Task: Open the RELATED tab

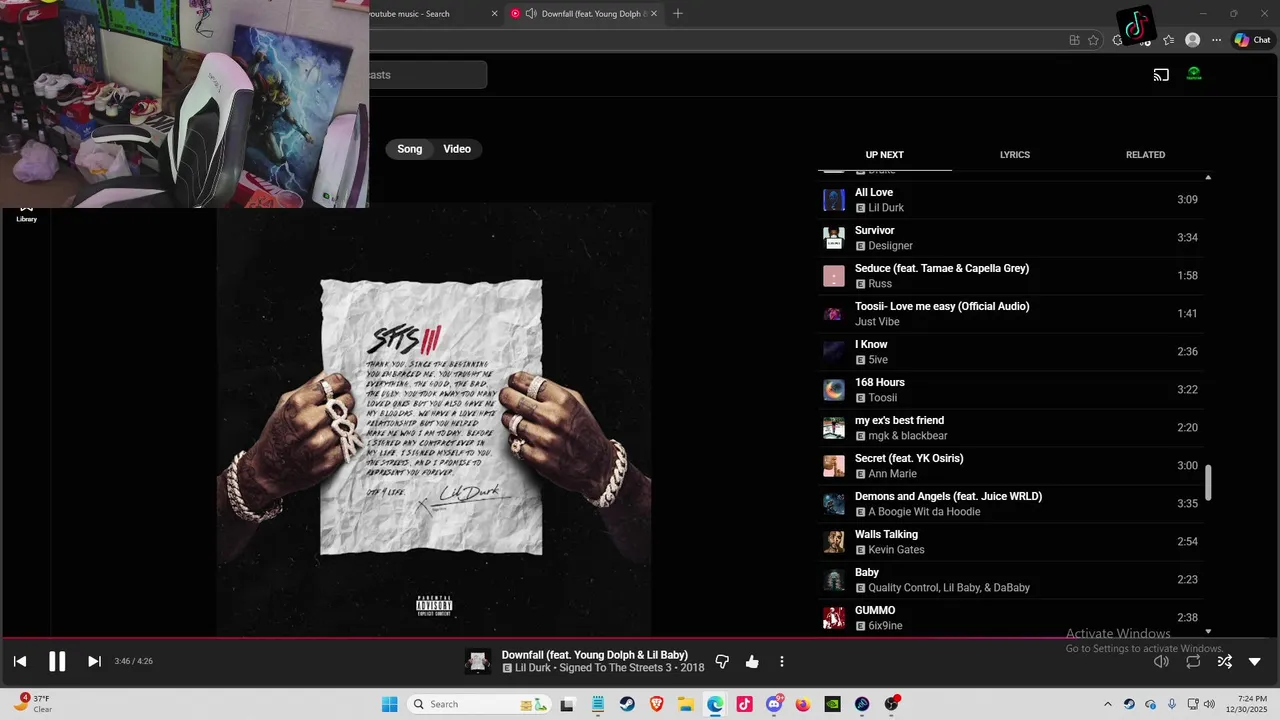Action: point(1146,155)
